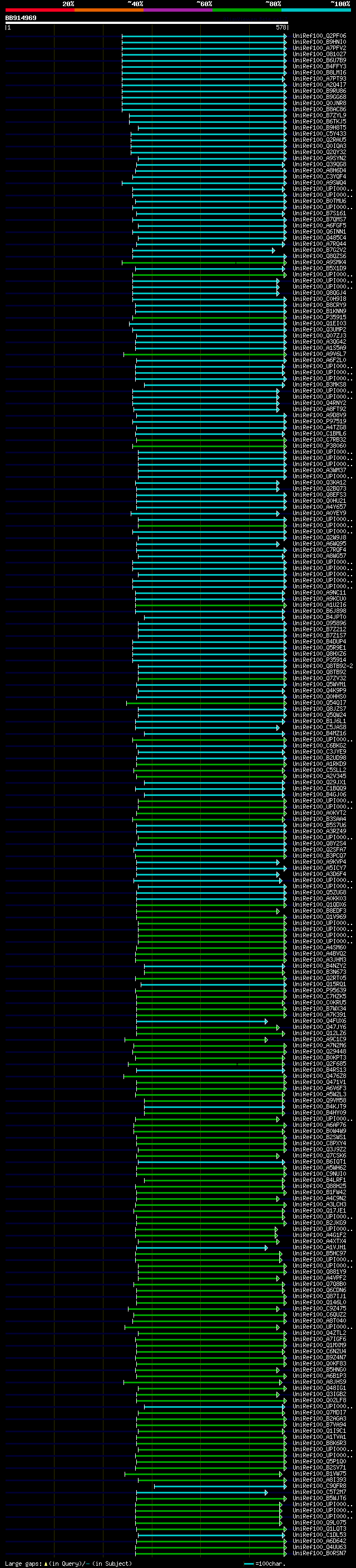Select the UniRef100_B9RU86 entry

click(x=319, y=91)
